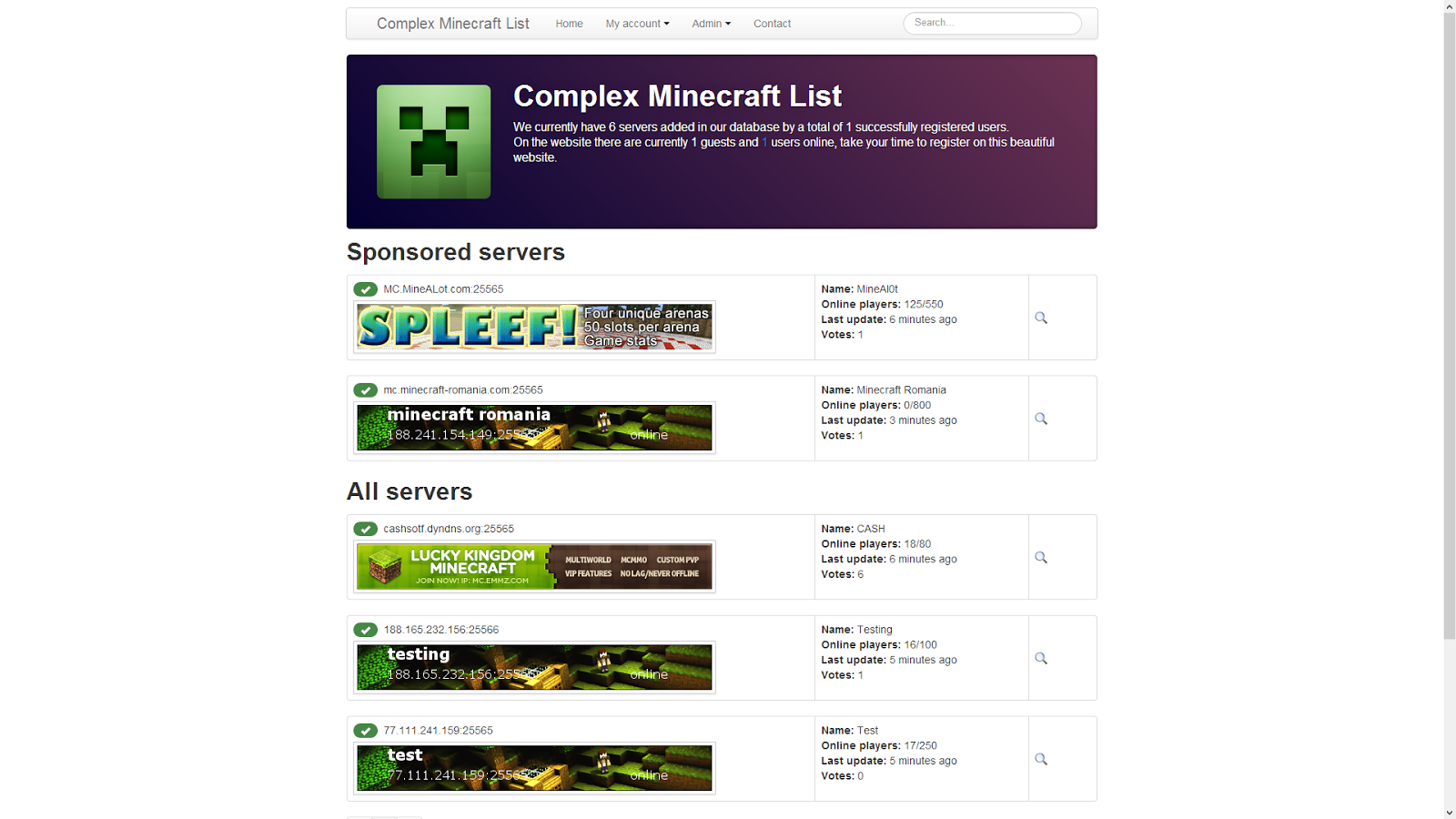The image size is (1456, 819).
Task: Click online players value 0/800
Action: click(x=917, y=406)
